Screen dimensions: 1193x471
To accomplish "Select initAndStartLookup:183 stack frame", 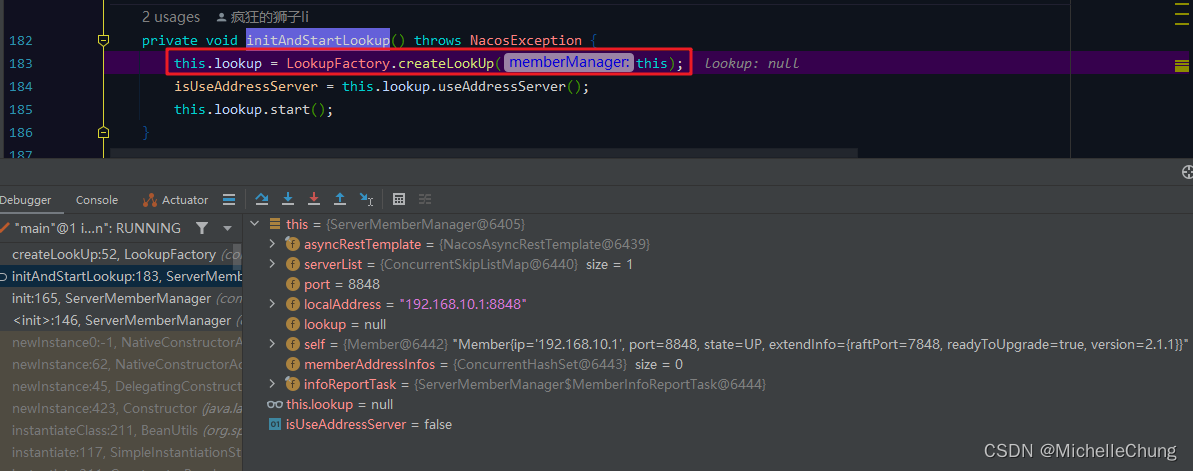I will click(121, 276).
